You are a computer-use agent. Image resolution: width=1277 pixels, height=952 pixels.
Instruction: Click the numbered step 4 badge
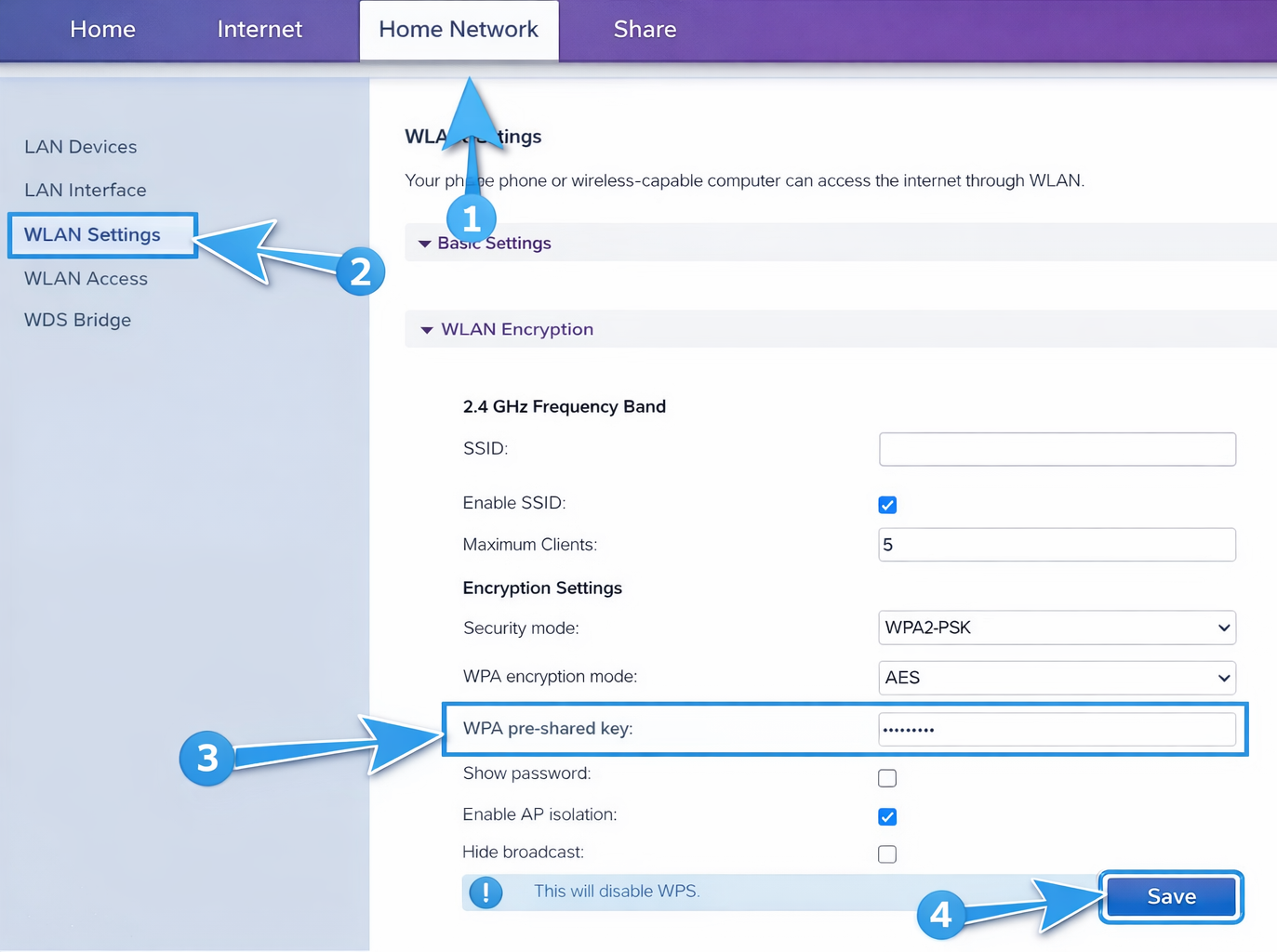[x=940, y=915]
